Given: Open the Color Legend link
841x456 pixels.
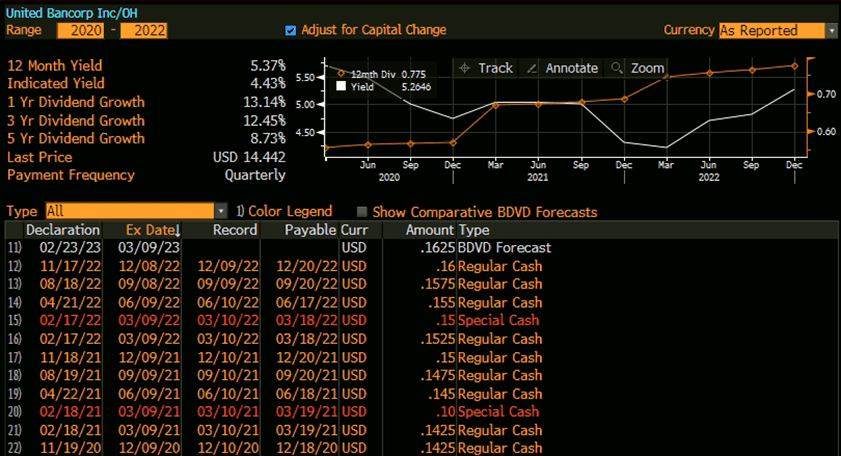Looking at the screenshot, I should (284, 211).
